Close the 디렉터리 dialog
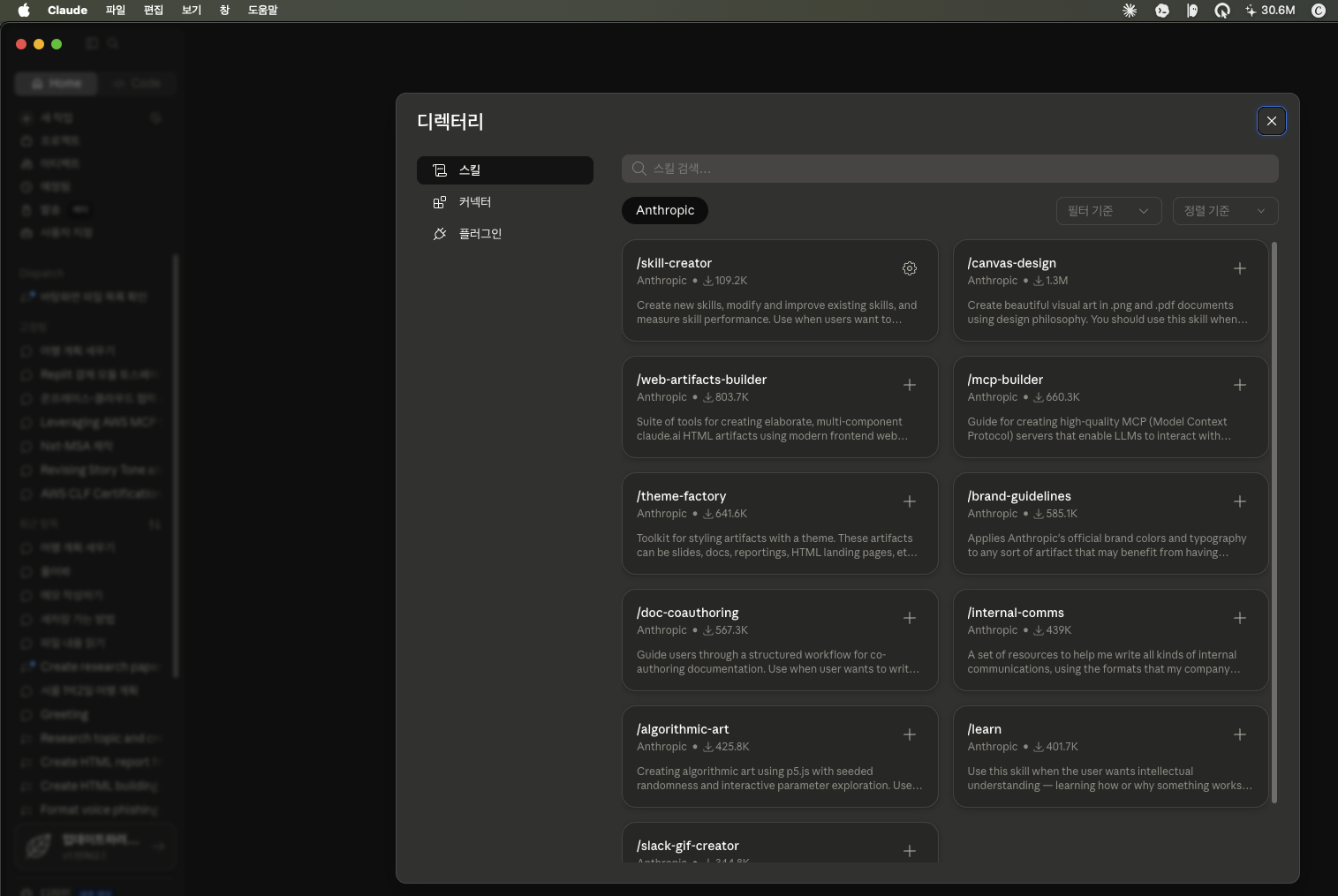The height and width of the screenshot is (896, 1338). click(x=1272, y=121)
